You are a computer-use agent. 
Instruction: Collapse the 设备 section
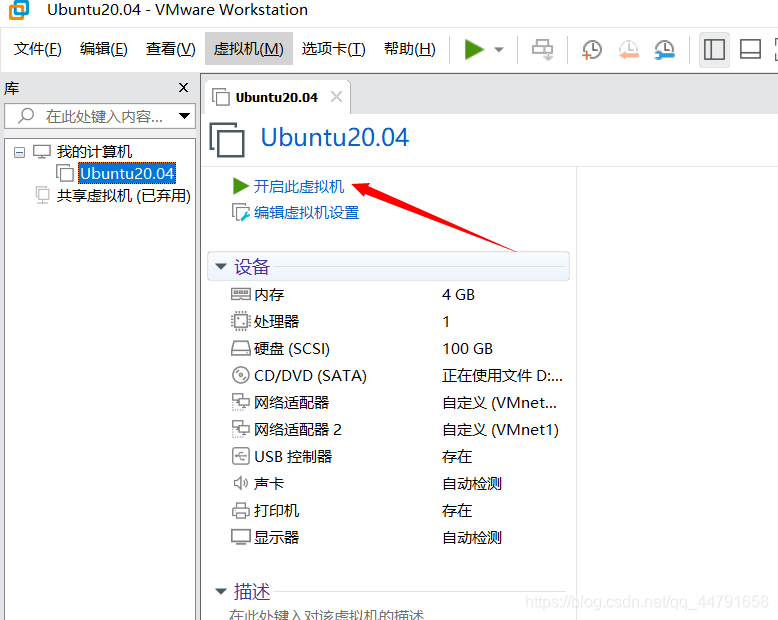point(221,266)
